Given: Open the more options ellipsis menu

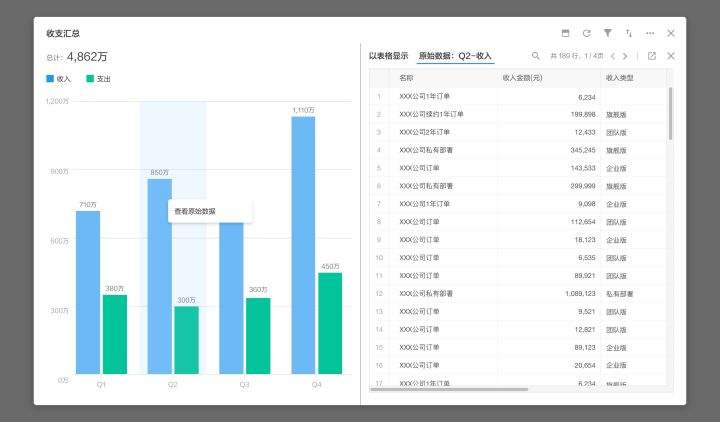Looking at the screenshot, I should point(650,33).
